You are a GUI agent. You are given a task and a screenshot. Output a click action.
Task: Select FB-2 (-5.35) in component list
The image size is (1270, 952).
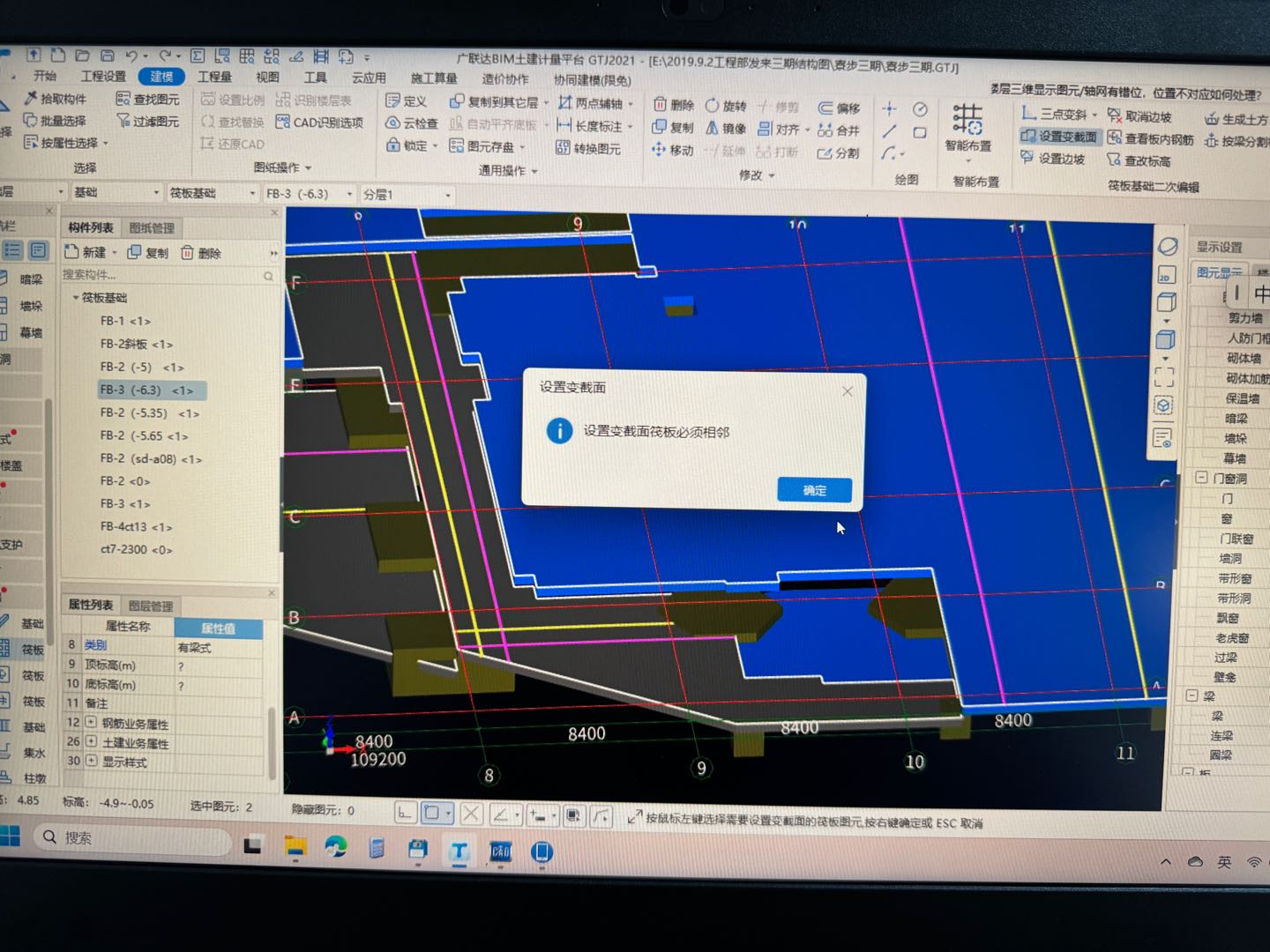click(150, 413)
